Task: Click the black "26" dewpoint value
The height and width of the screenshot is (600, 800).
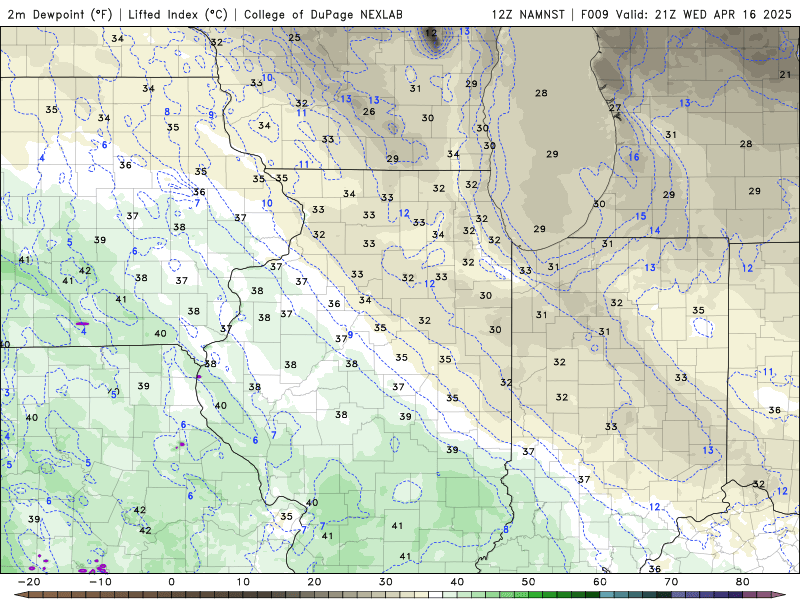Action: [369, 111]
